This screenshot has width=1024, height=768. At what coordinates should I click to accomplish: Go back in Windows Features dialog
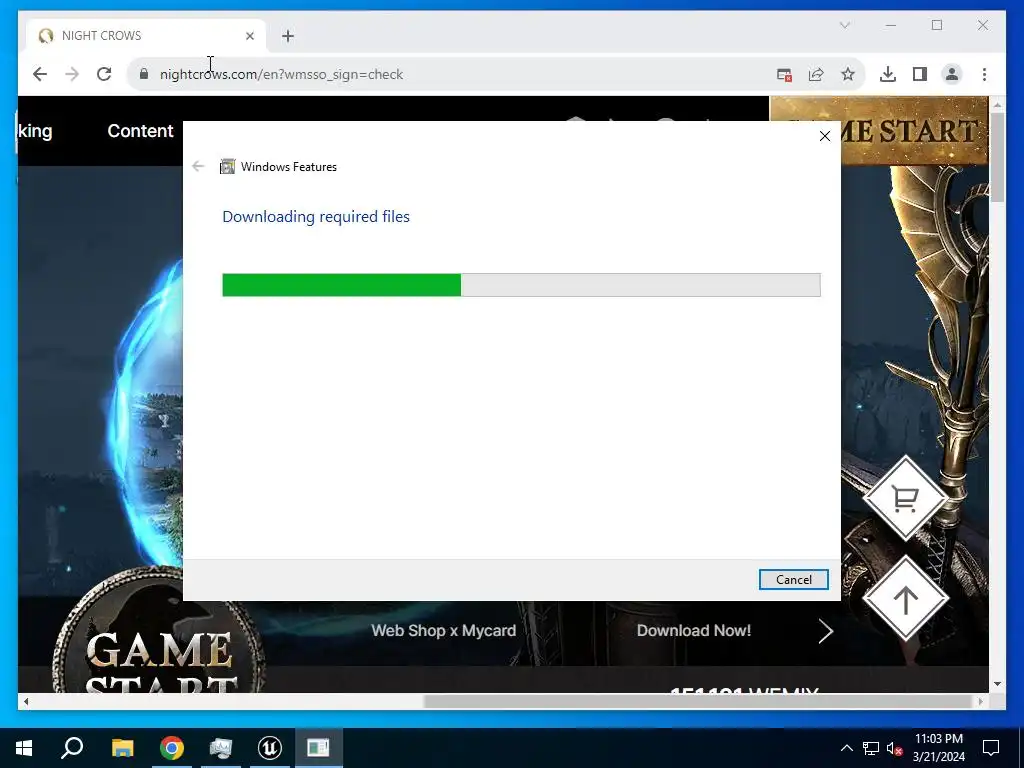click(199, 167)
